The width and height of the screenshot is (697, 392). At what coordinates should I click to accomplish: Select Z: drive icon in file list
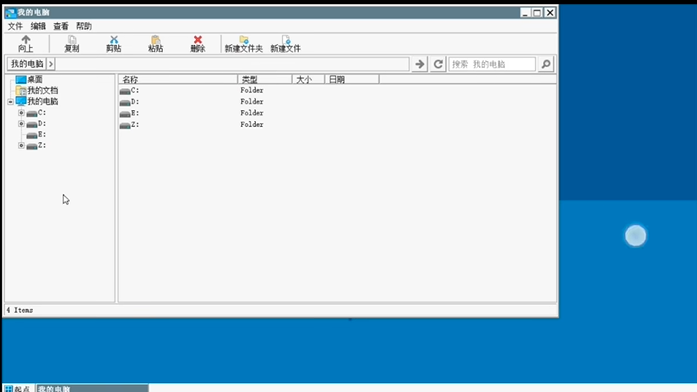click(x=125, y=125)
